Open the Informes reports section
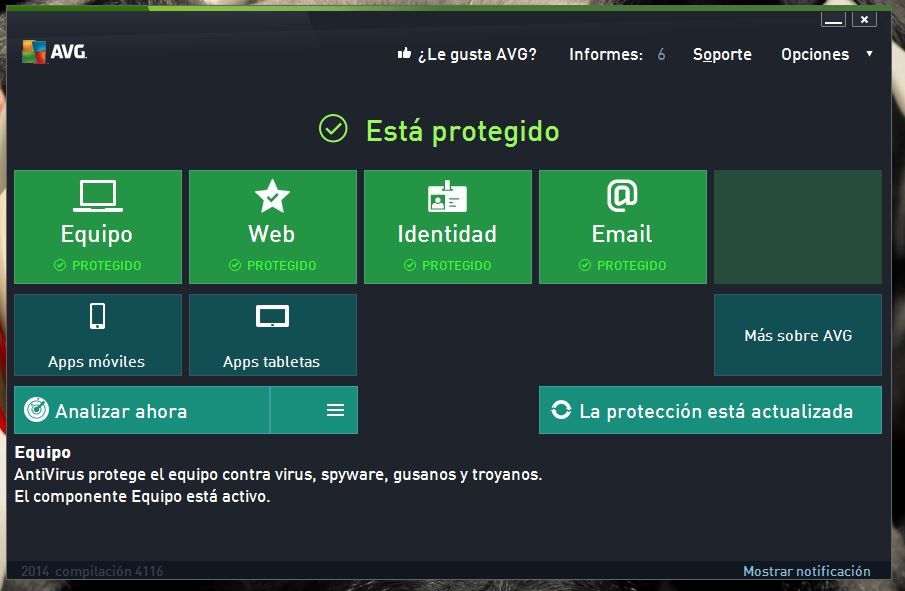 [605, 54]
